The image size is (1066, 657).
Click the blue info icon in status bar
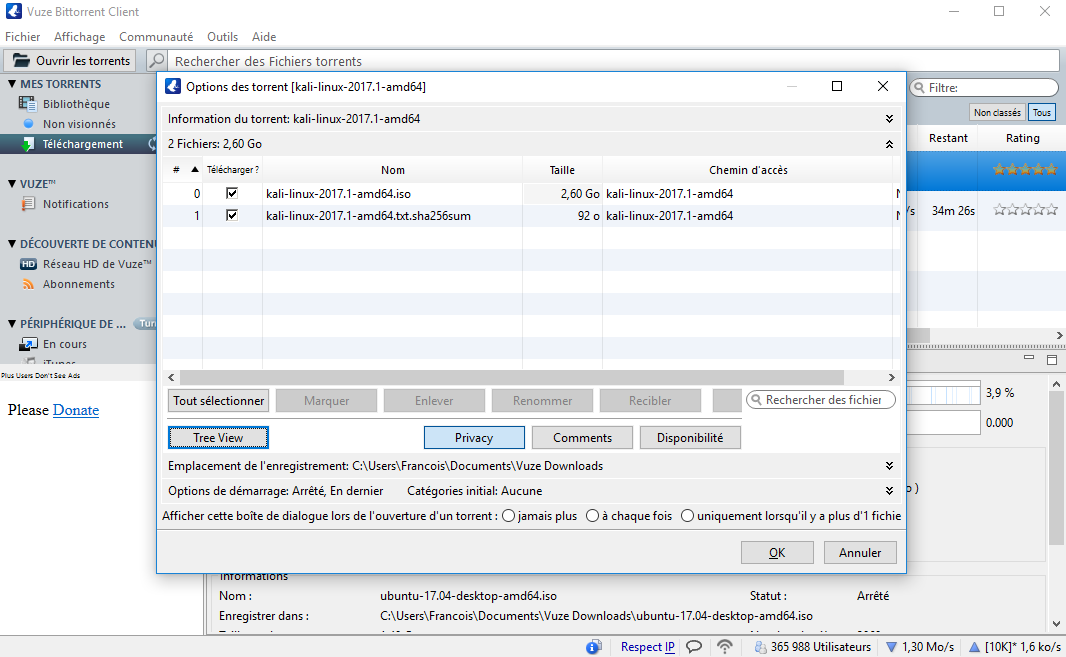pyautogui.click(x=593, y=647)
